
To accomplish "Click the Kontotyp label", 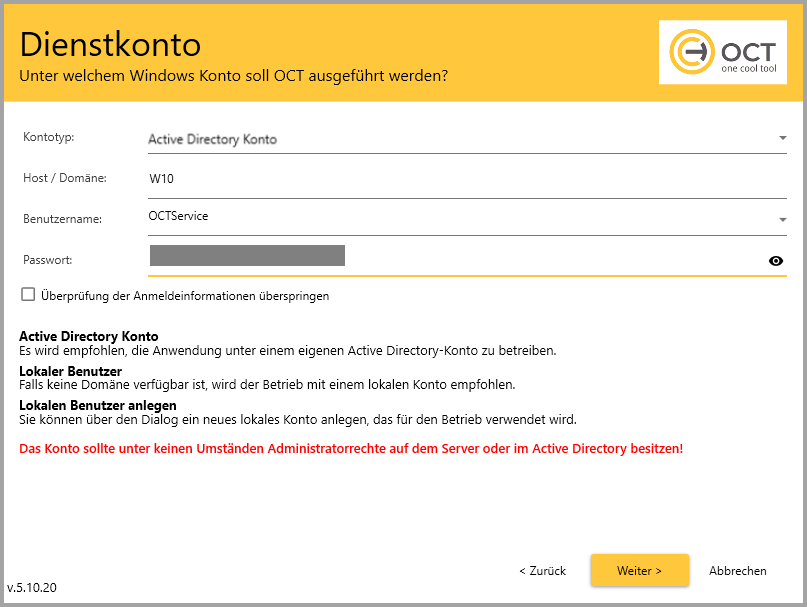I will click(48, 137).
